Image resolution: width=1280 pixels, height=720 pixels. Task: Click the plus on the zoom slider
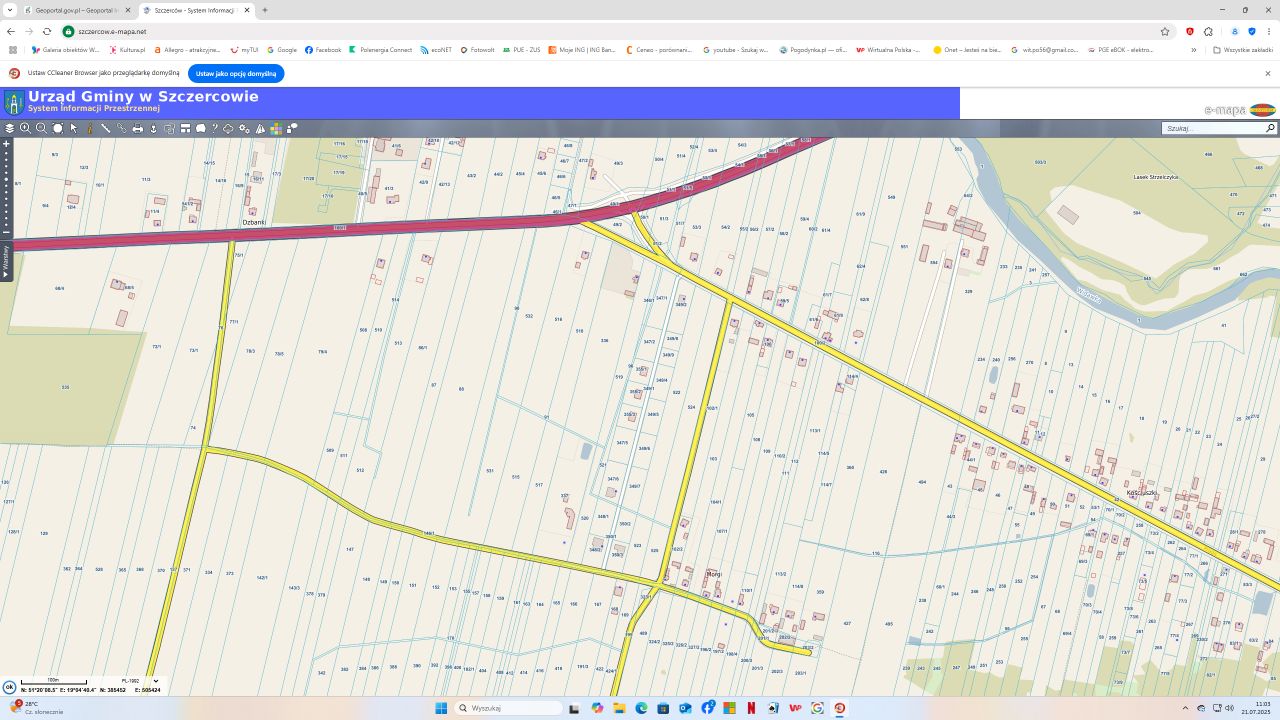tap(6, 144)
